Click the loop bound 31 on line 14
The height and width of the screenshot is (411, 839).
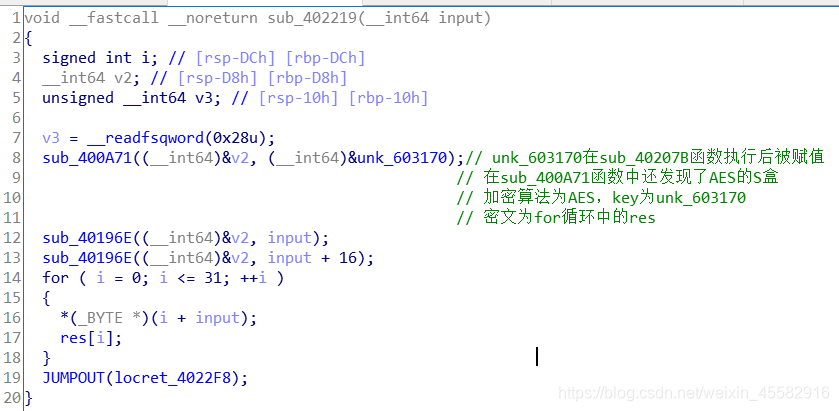click(212, 278)
